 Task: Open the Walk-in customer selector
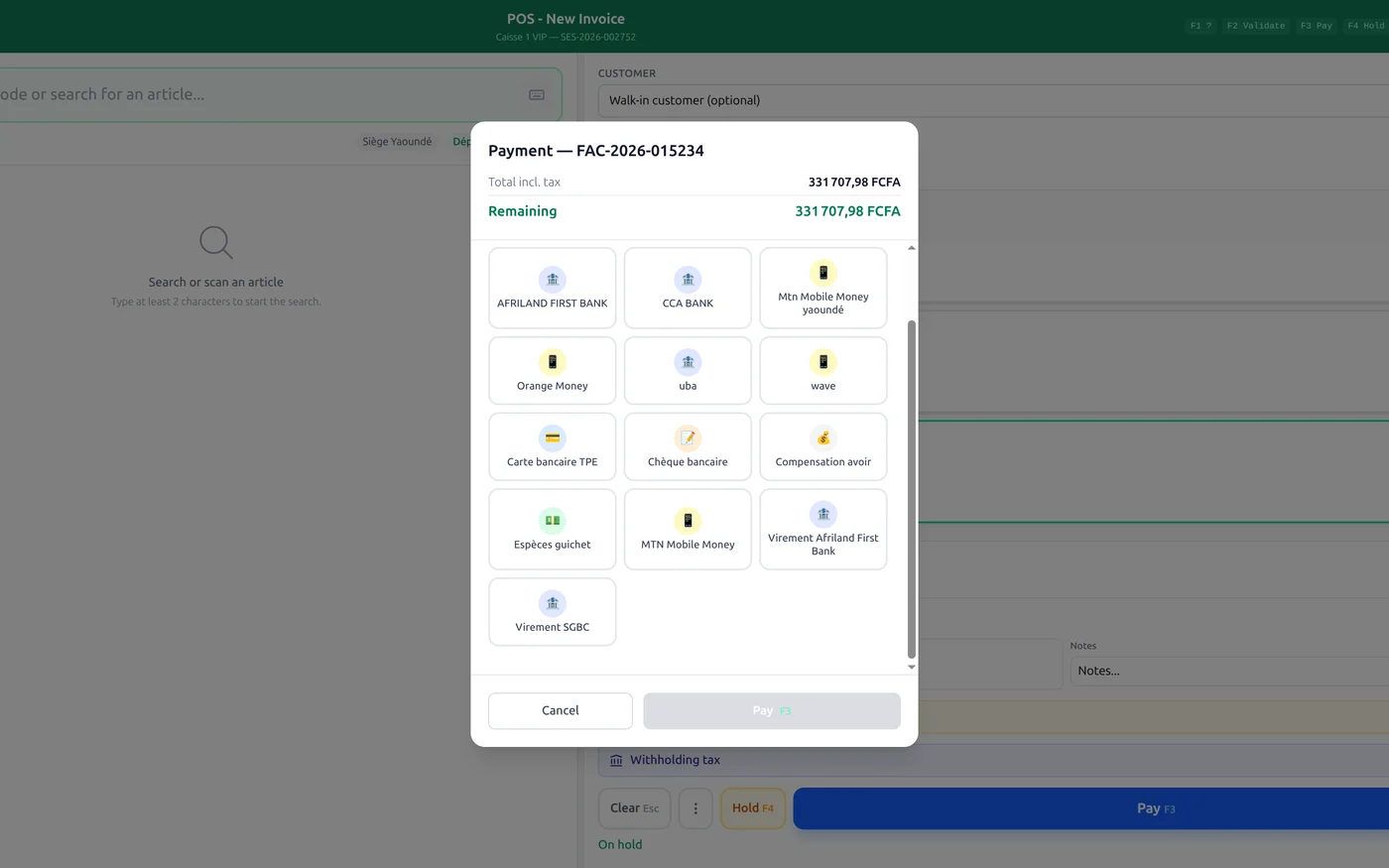pos(993,100)
